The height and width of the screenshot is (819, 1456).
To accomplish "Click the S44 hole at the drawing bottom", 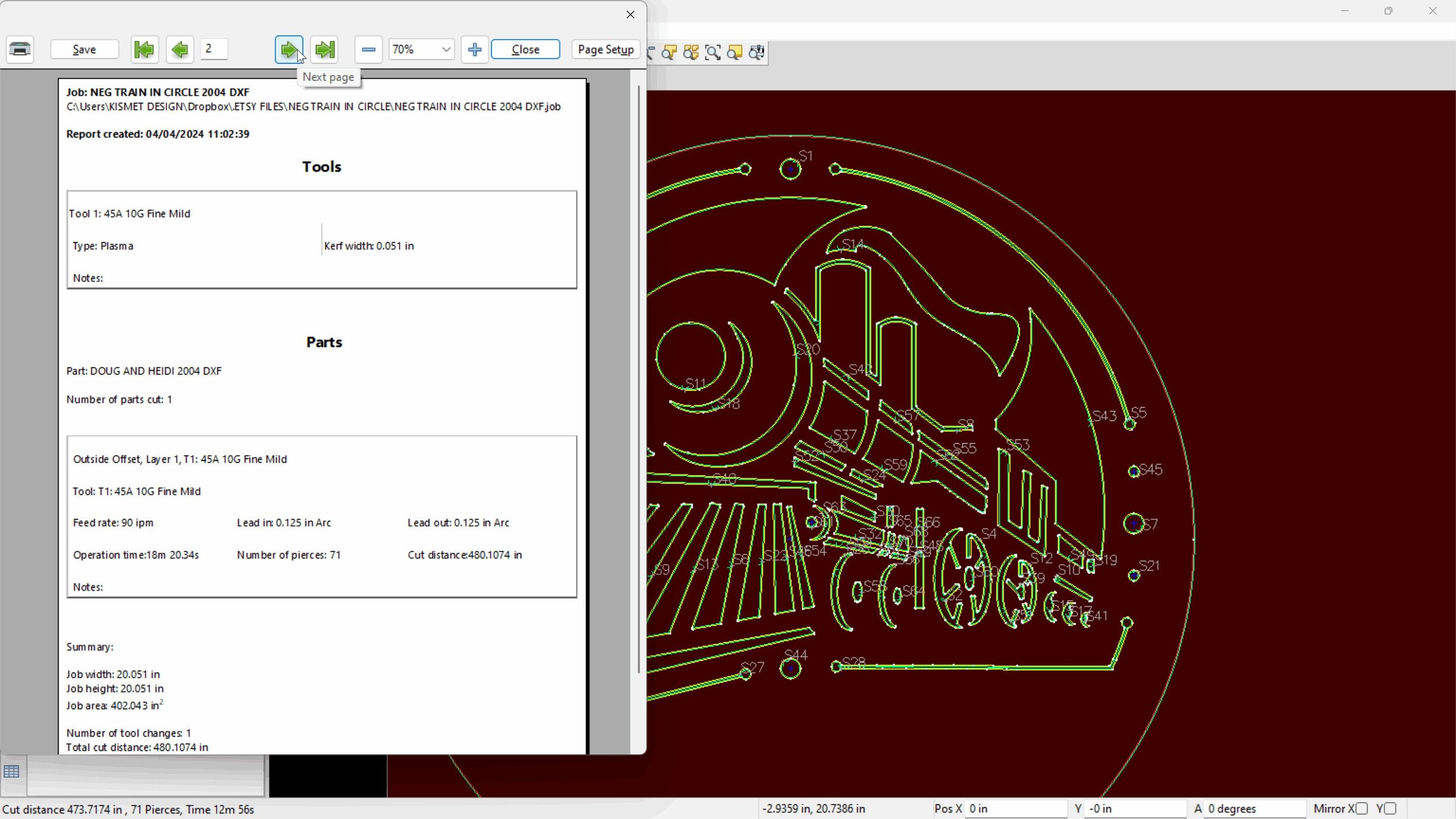I will (x=790, y=668).
